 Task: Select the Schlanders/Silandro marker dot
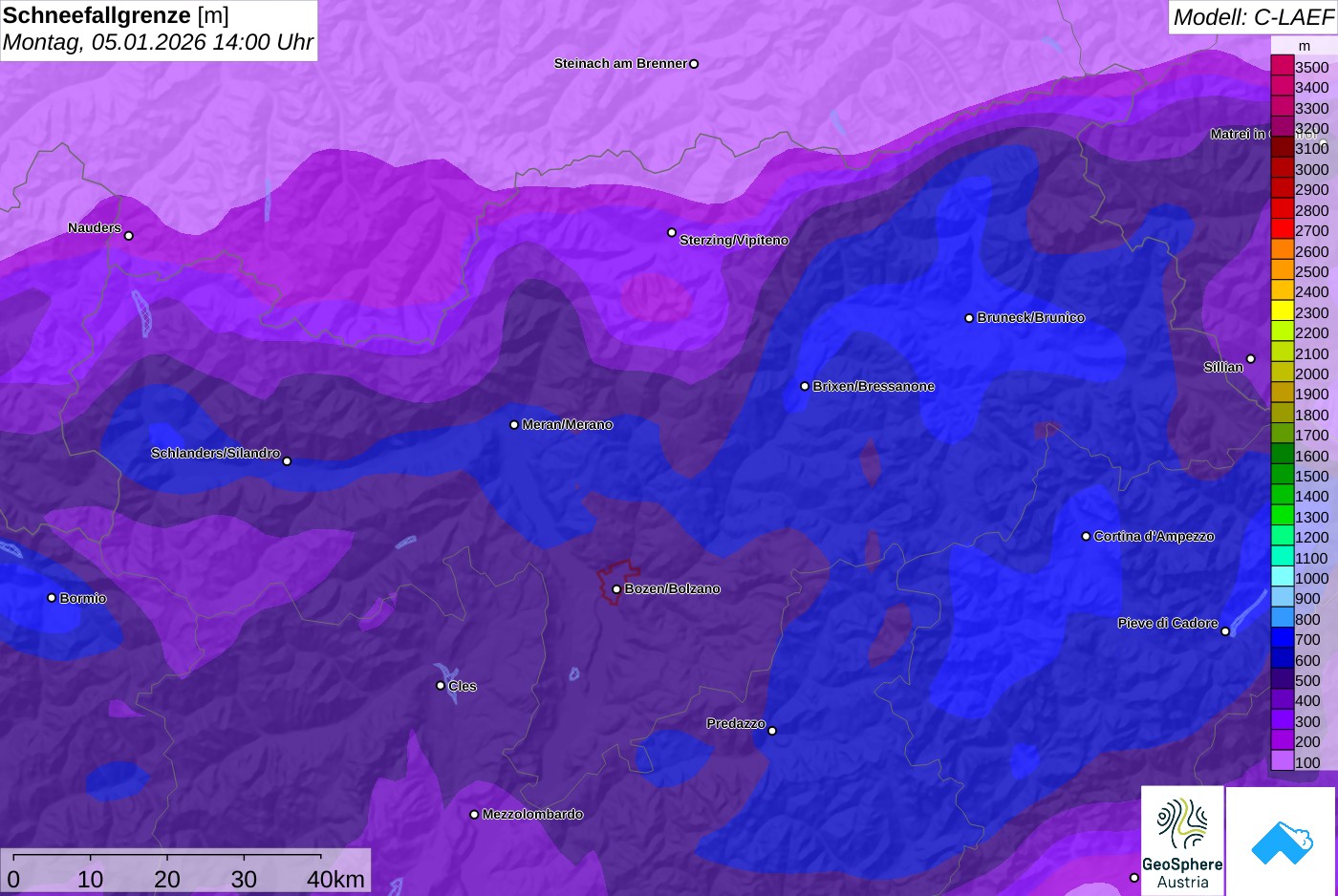point(287,461)
